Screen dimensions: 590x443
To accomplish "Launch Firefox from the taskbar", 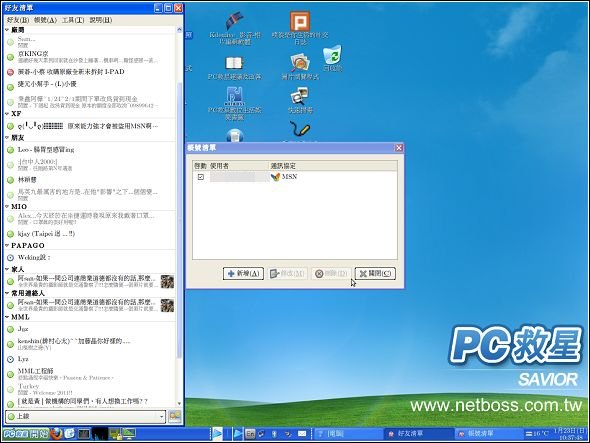I will click(57, 434).
